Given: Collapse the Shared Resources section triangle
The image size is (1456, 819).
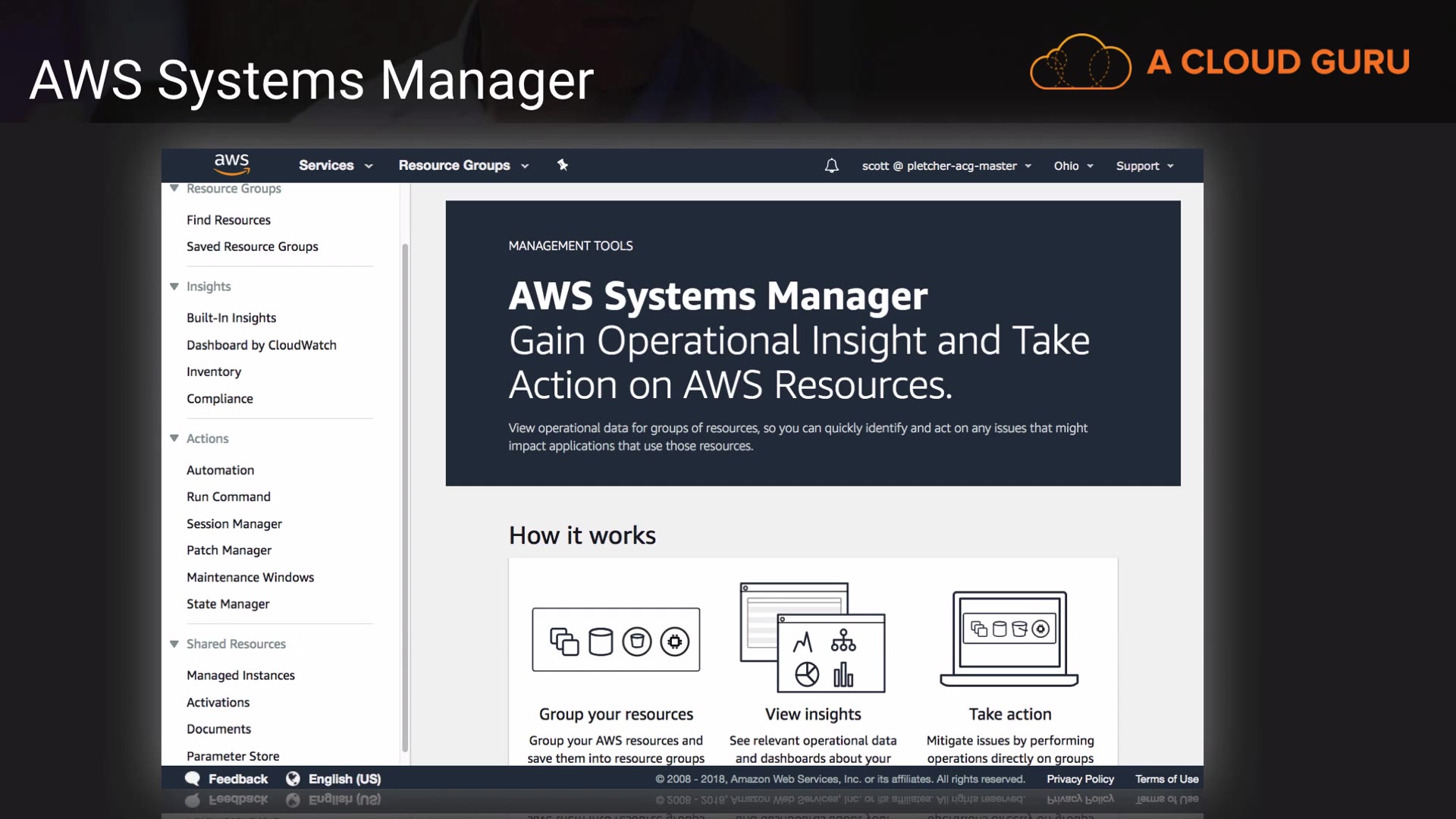Looking at the screenshot, I should [x=174, y=644].
